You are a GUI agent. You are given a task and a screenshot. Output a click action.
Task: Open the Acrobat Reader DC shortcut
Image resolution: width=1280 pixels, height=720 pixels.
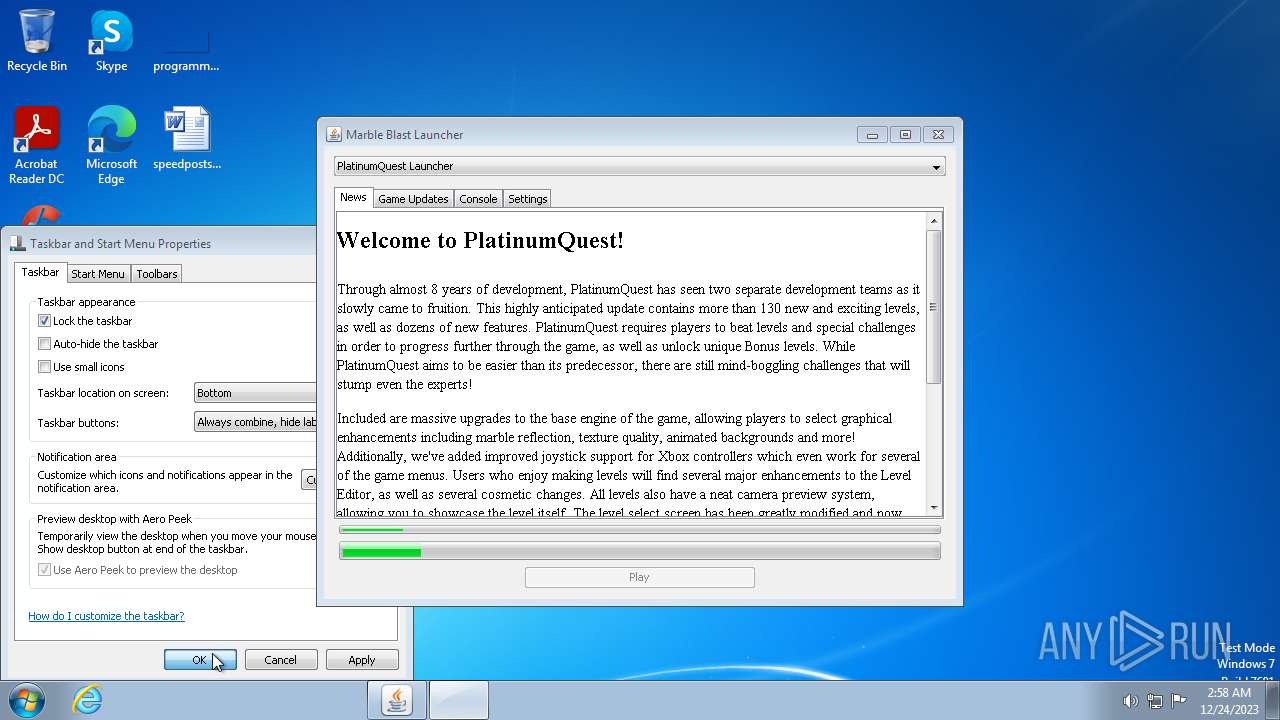[x=37, y=146]
